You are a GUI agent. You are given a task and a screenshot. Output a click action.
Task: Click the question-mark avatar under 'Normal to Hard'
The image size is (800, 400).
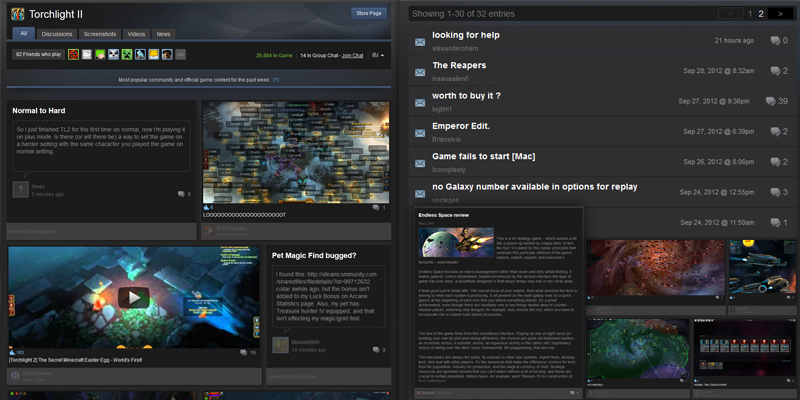point(21,189)
